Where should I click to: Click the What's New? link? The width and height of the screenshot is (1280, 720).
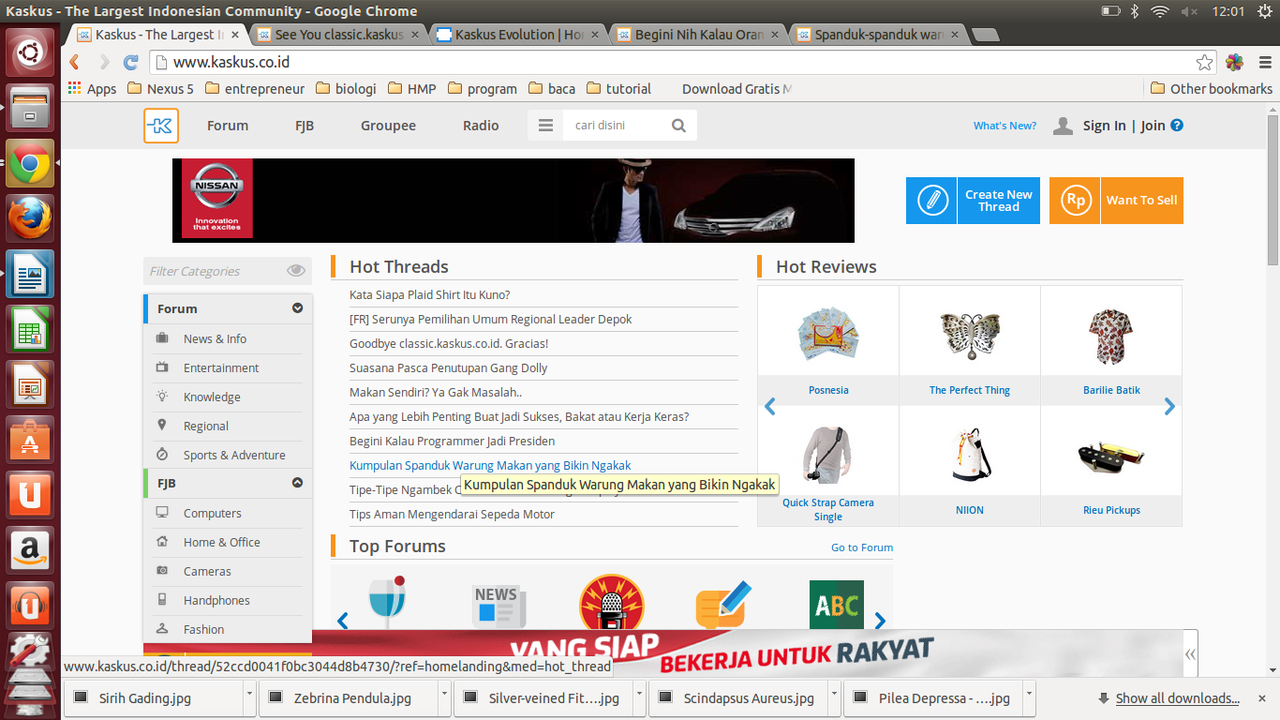1005,126
